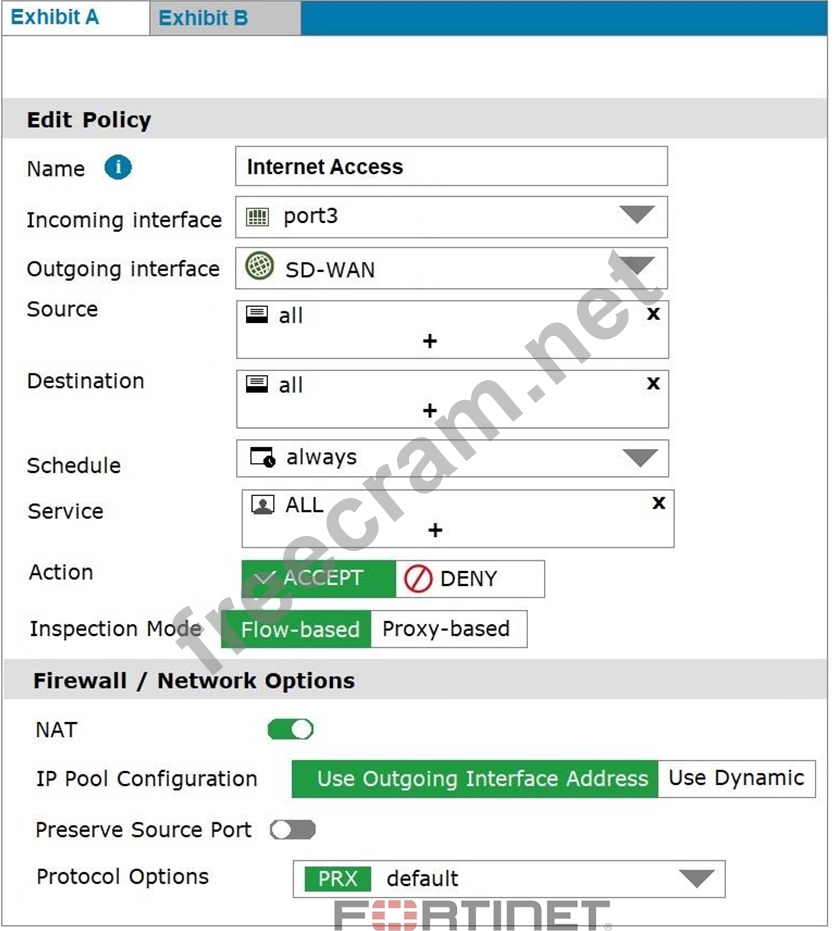Click the 'ALL' service entry text
This screenshot has width=836, height=931.
[x=305, y=505]
